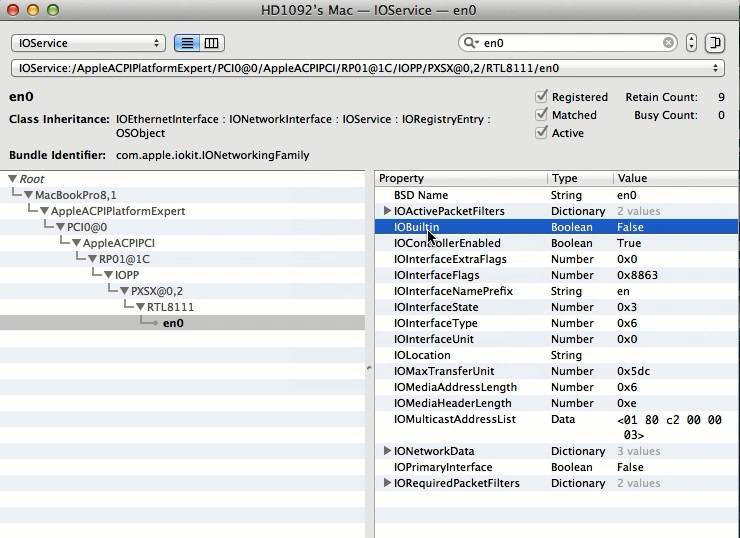This screenshot has width=740, height=538.
Task: Clear the en0 search text
Action: point(669,43)
